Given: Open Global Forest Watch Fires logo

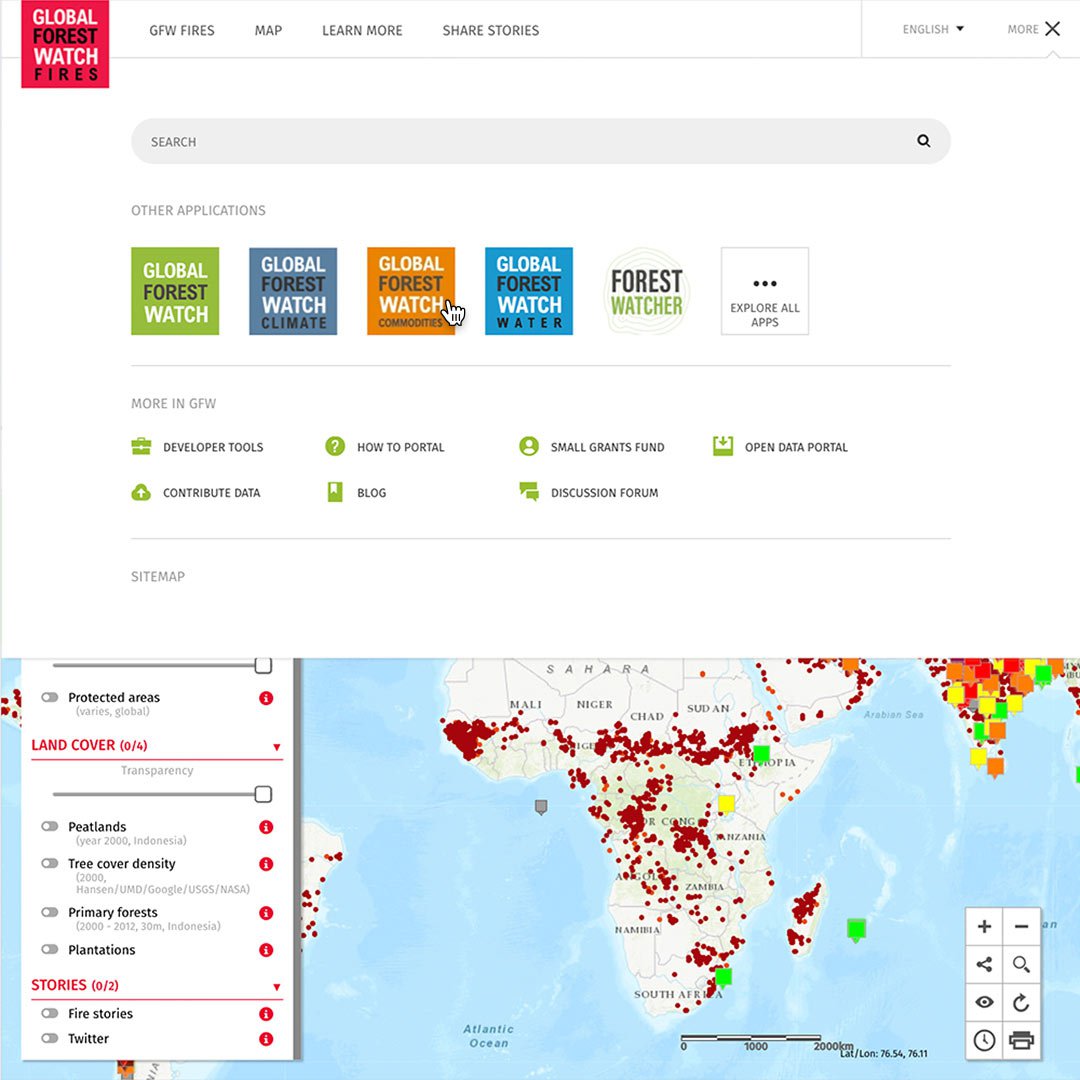Looking at the screenshot, I should [65, 44].
